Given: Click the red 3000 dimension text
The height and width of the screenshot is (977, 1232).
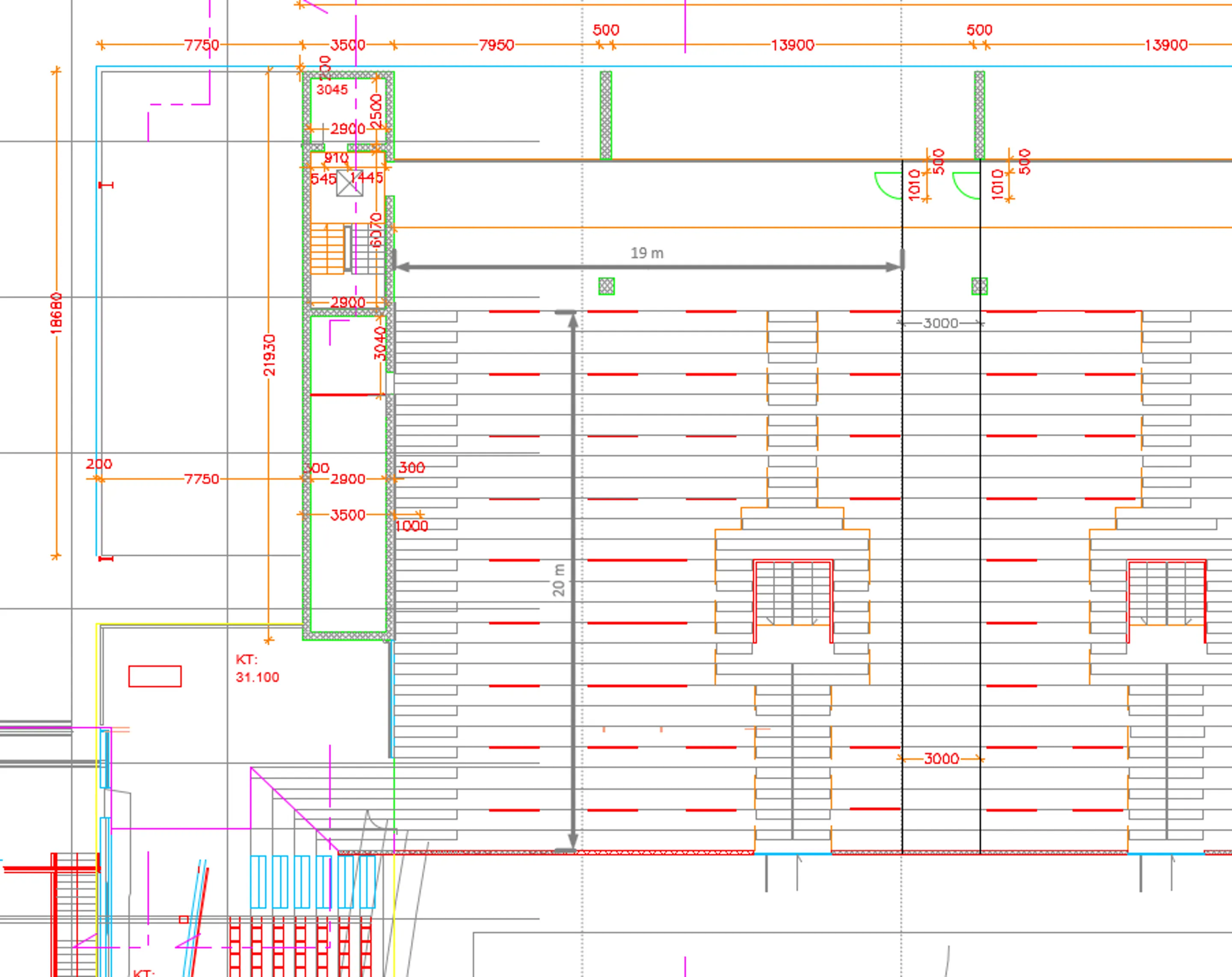Looking at the screenshot, I should (x=941, y=759).
